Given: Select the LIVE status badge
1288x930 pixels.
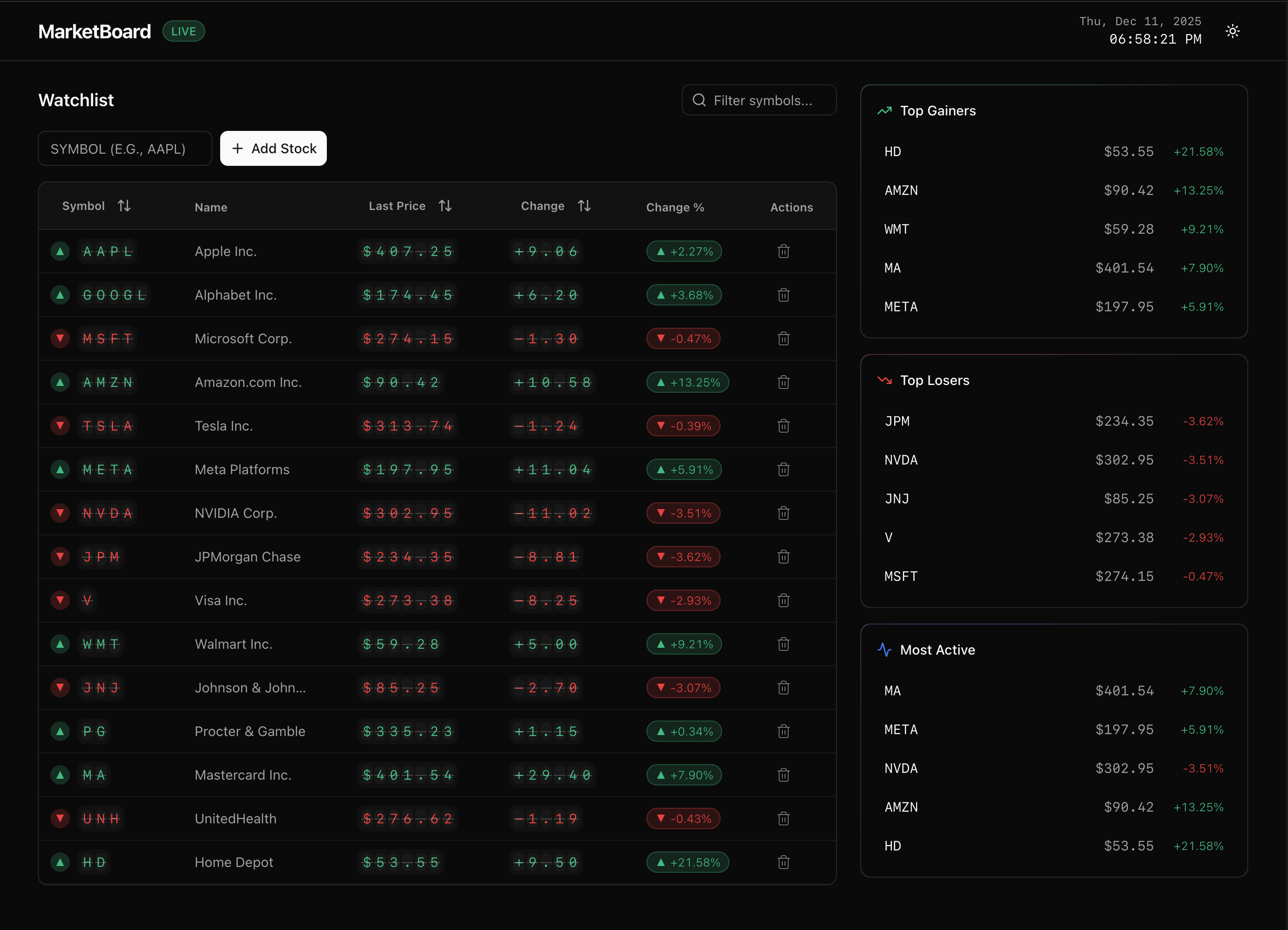Looking at the screenshot, I should click(183, 31).
